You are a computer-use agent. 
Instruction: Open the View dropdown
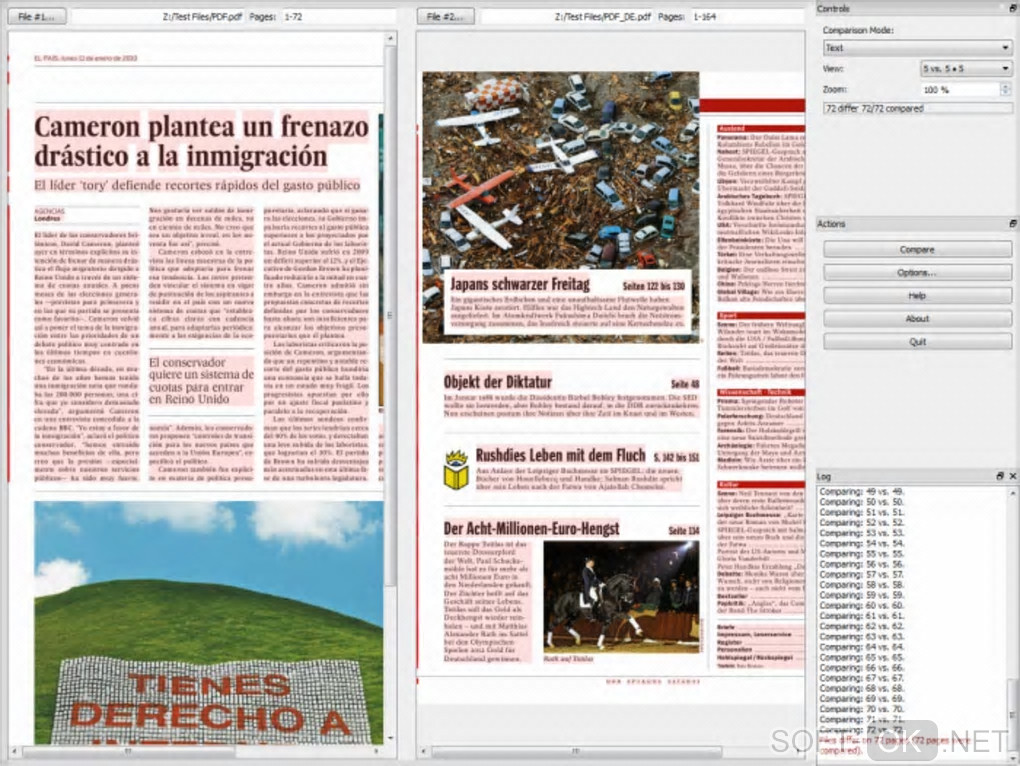pos(966,68)
